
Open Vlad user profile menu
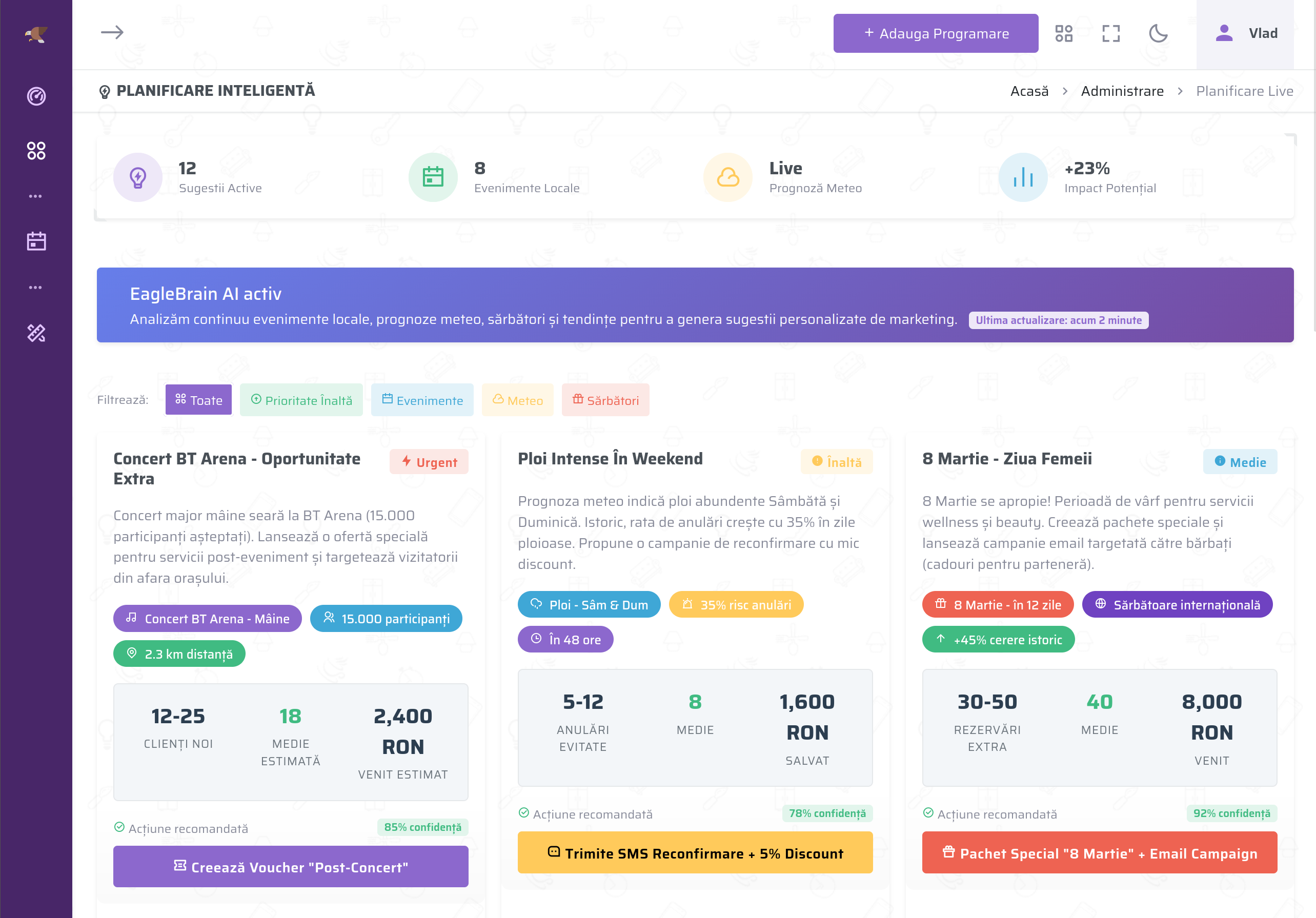(1245, 33)
